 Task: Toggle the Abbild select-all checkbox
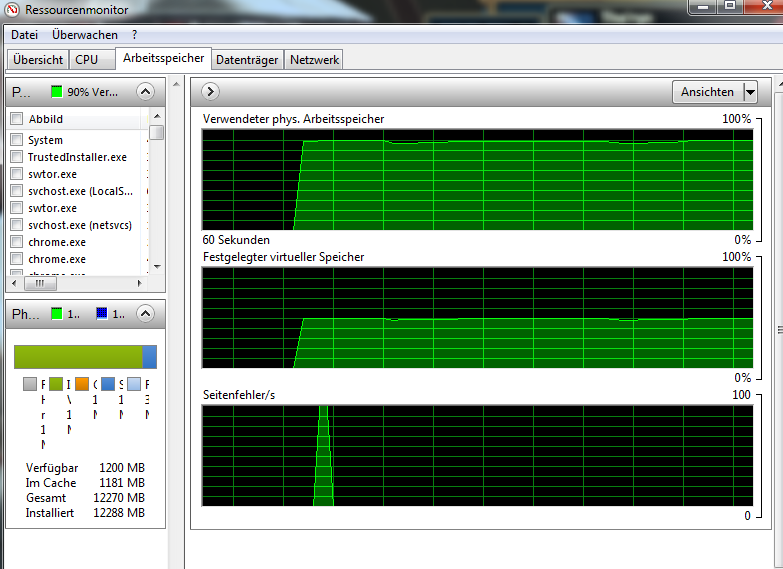coord(16,118)
